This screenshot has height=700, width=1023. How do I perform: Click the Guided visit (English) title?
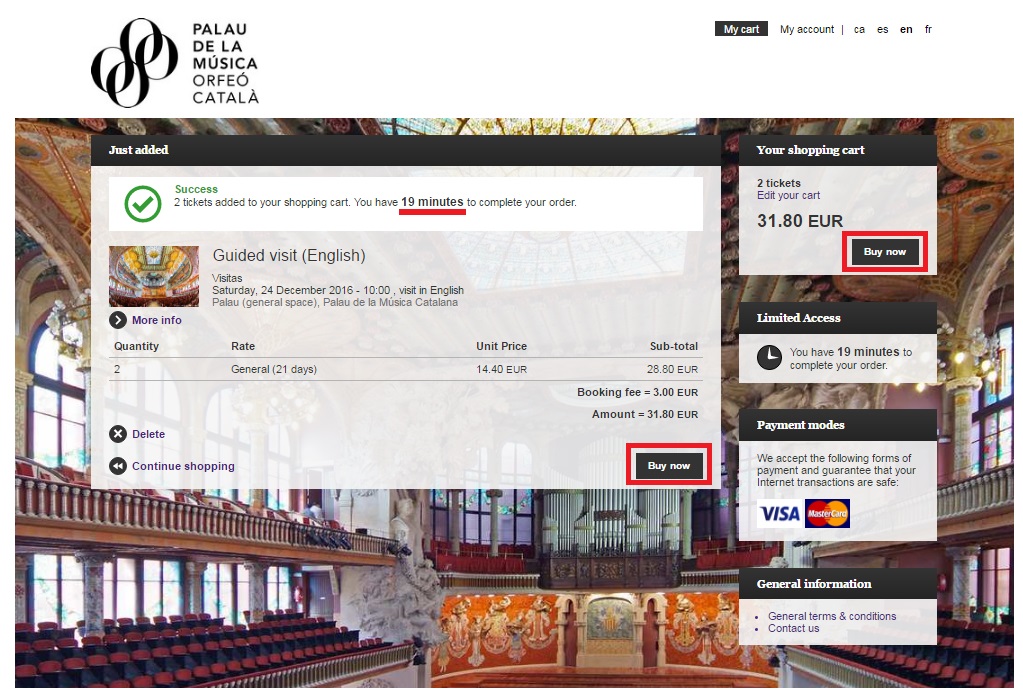tap(289, 256)
